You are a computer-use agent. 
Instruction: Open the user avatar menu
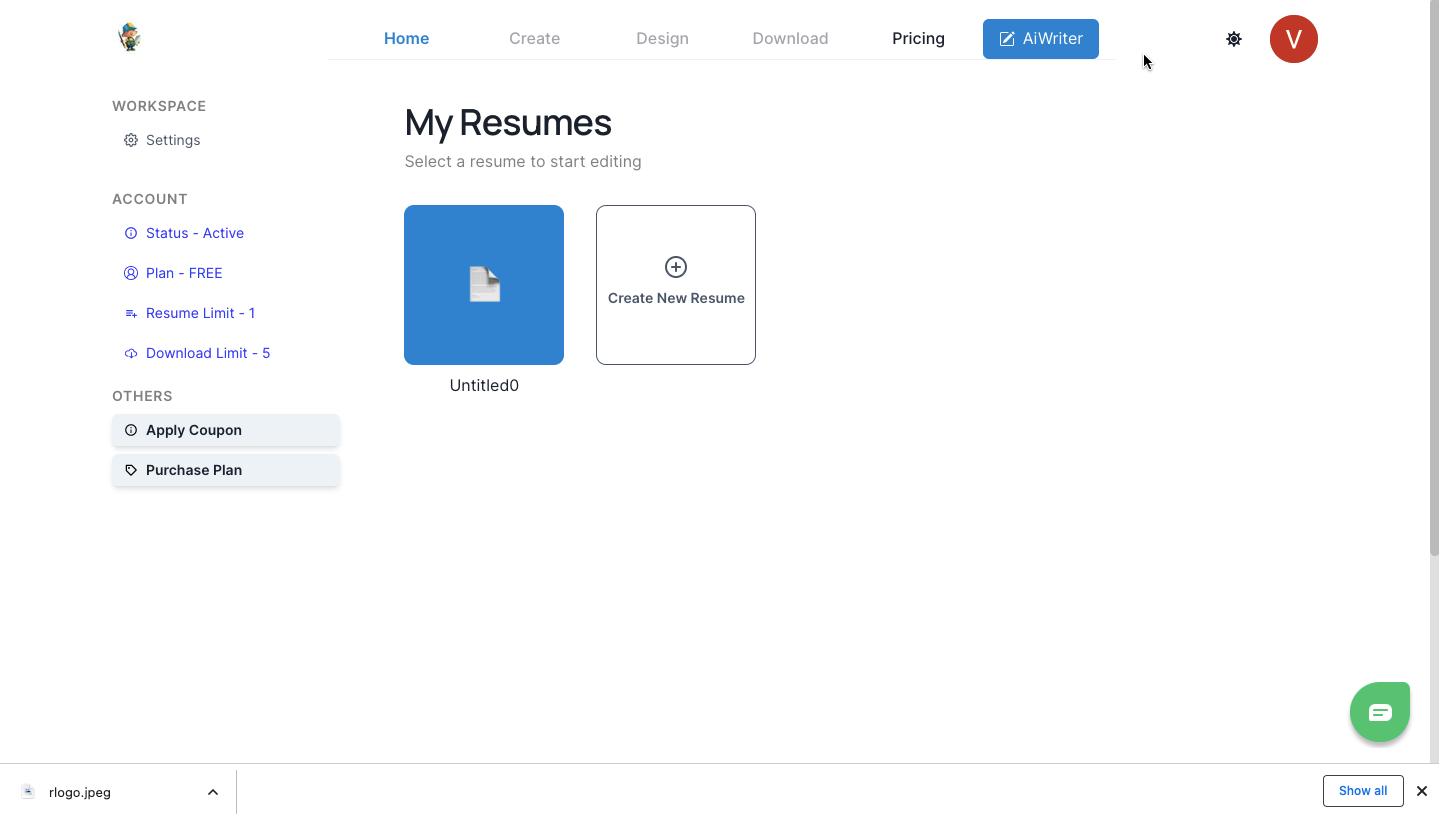point(1293,39)
